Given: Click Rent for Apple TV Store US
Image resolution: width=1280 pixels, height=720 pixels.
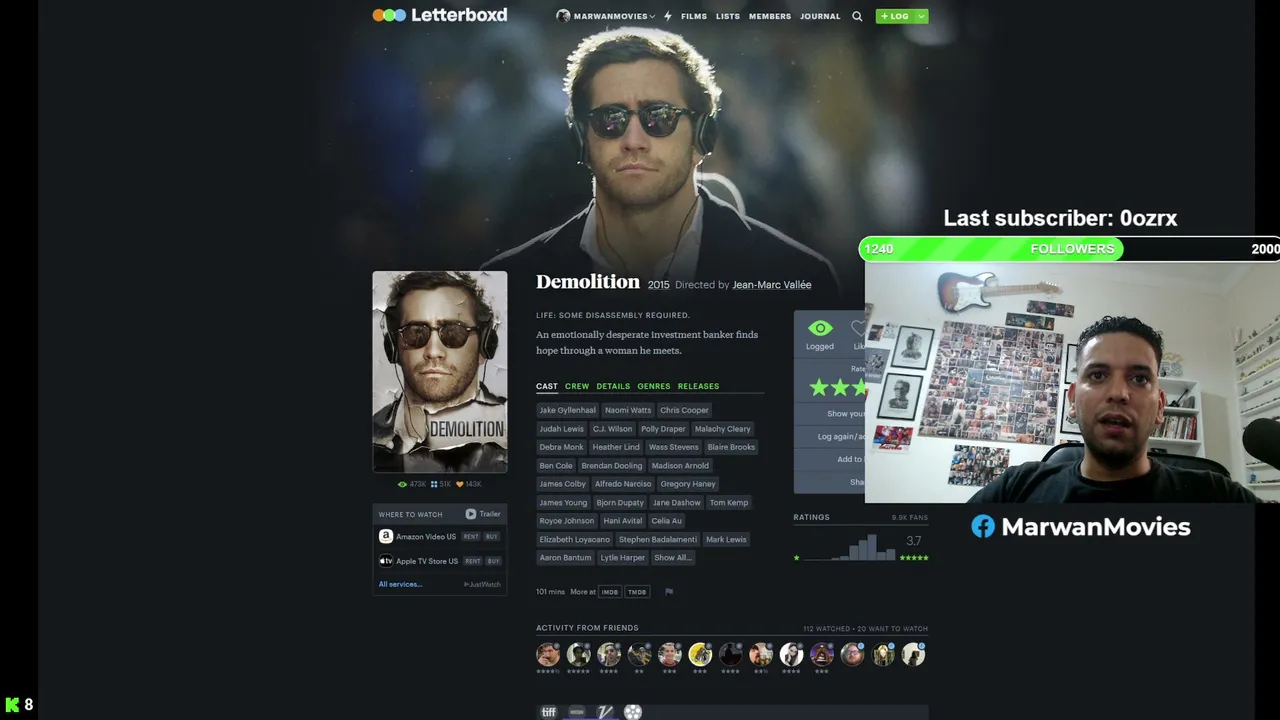Looking at the screenshot, I should click(x=473, y=561).
